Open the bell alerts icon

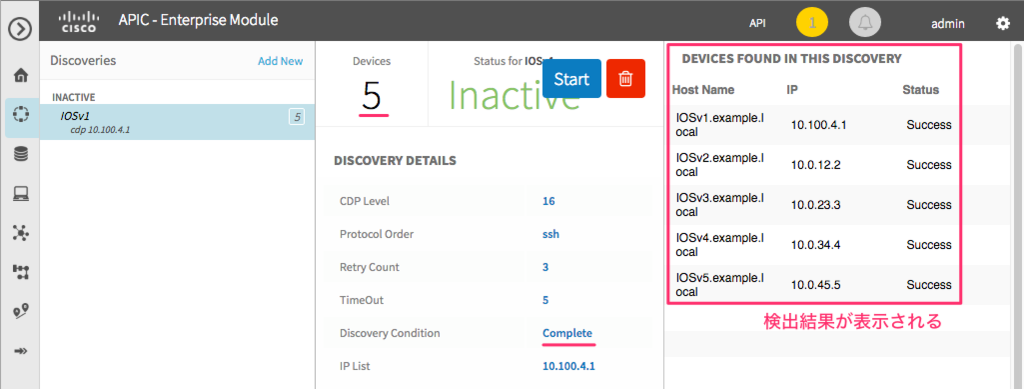coord(865,23)
